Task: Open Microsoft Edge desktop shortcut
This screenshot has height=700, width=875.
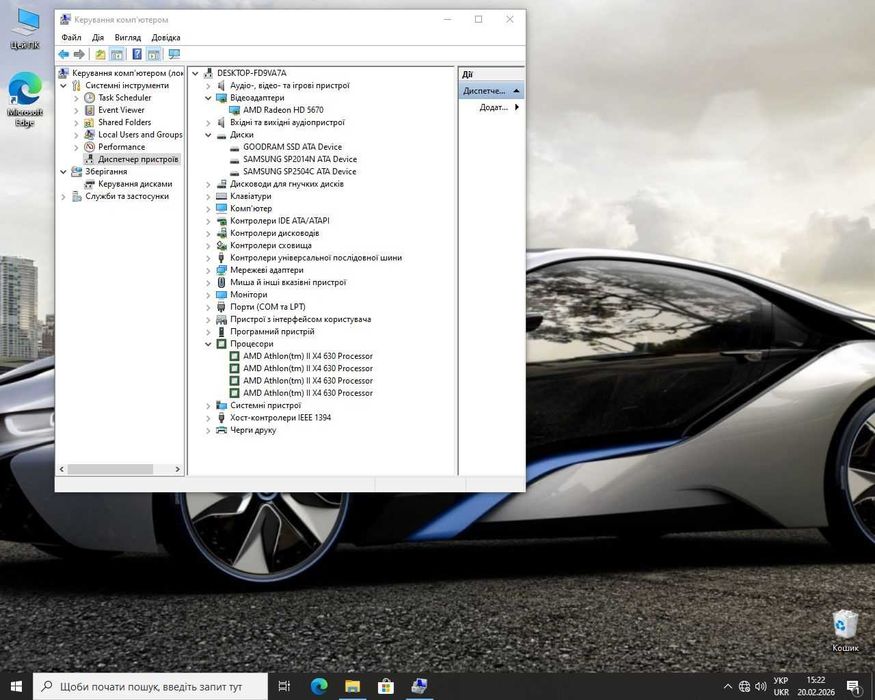Action: (x=25, y=99)
